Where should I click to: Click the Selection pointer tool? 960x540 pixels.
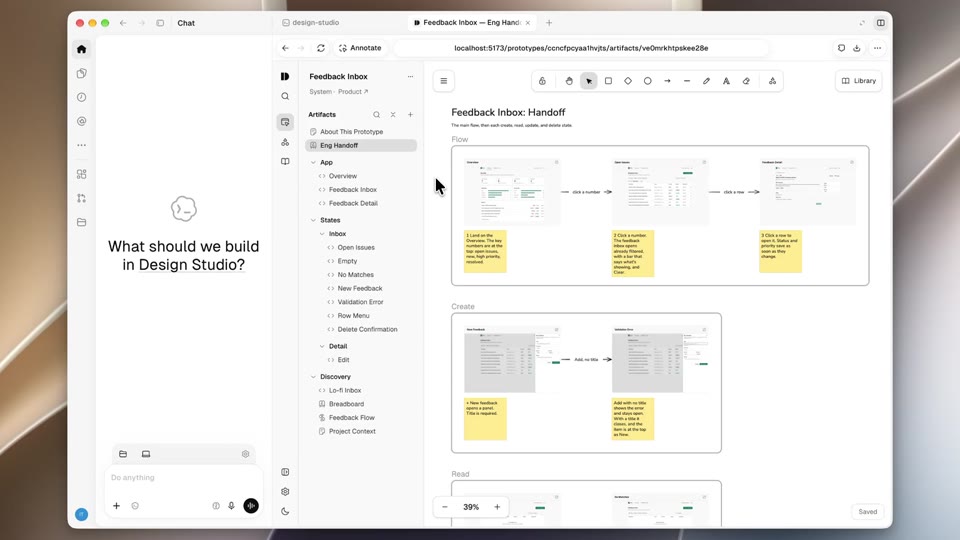588,81
